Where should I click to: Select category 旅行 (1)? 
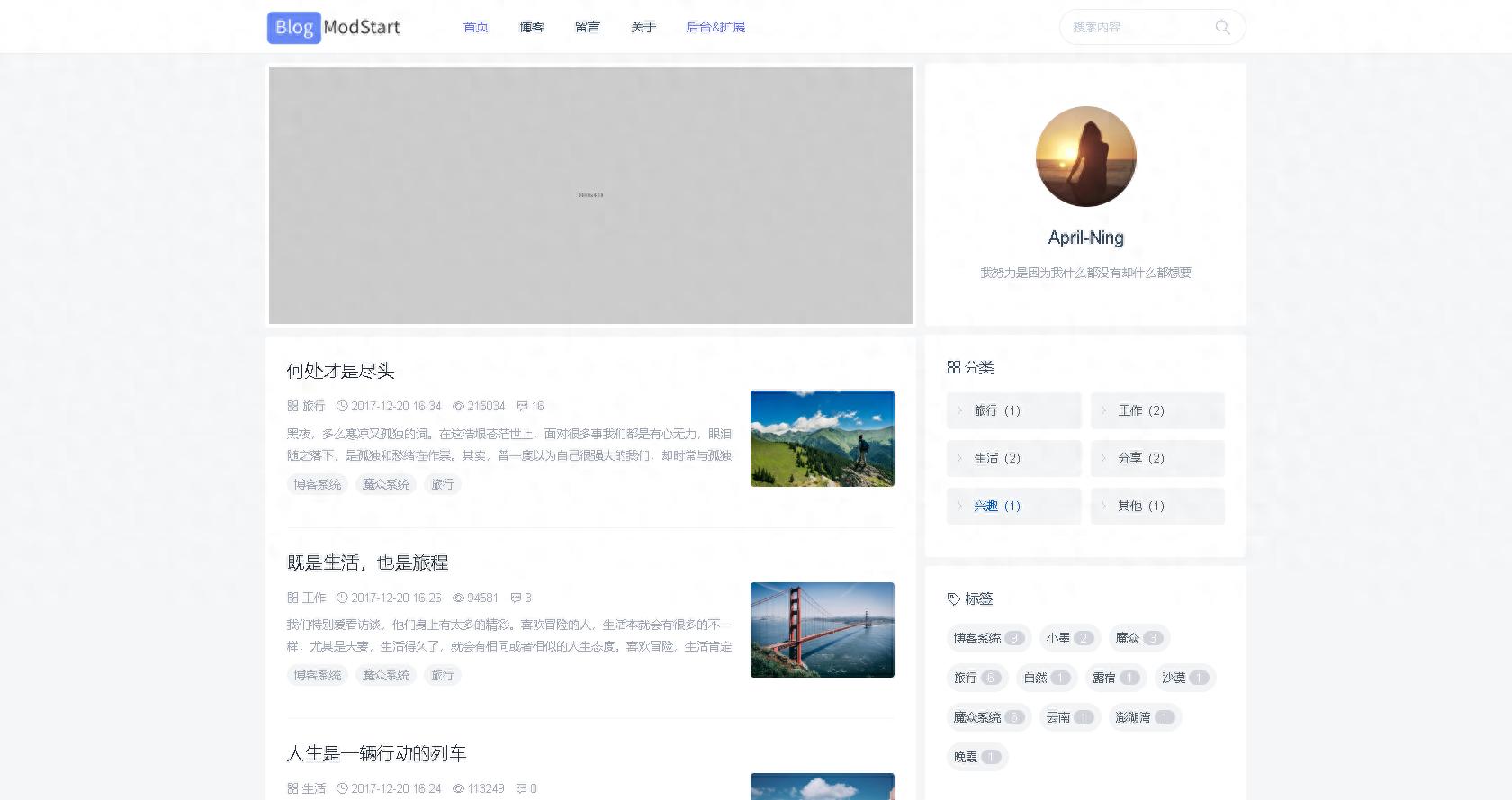(x=1013, y=410)
